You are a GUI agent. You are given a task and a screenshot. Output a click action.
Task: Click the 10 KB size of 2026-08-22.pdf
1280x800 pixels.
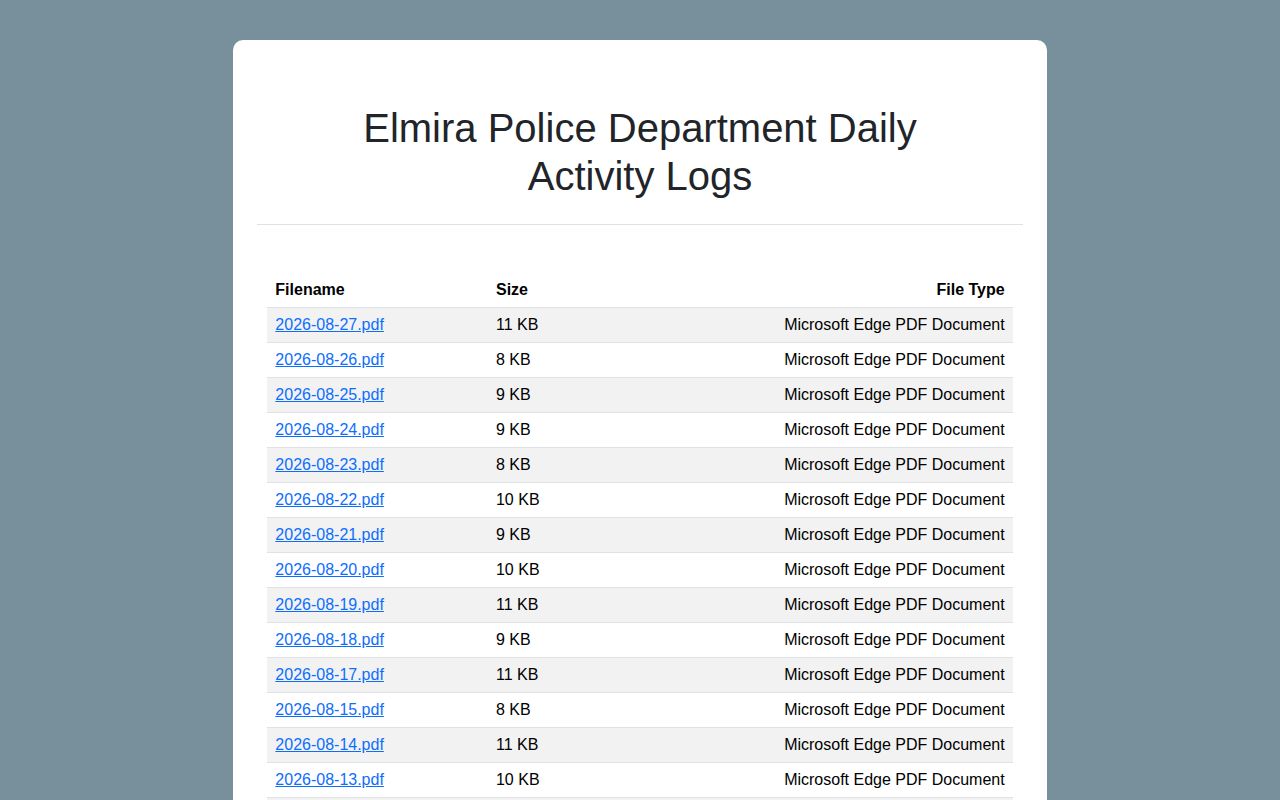518,500
